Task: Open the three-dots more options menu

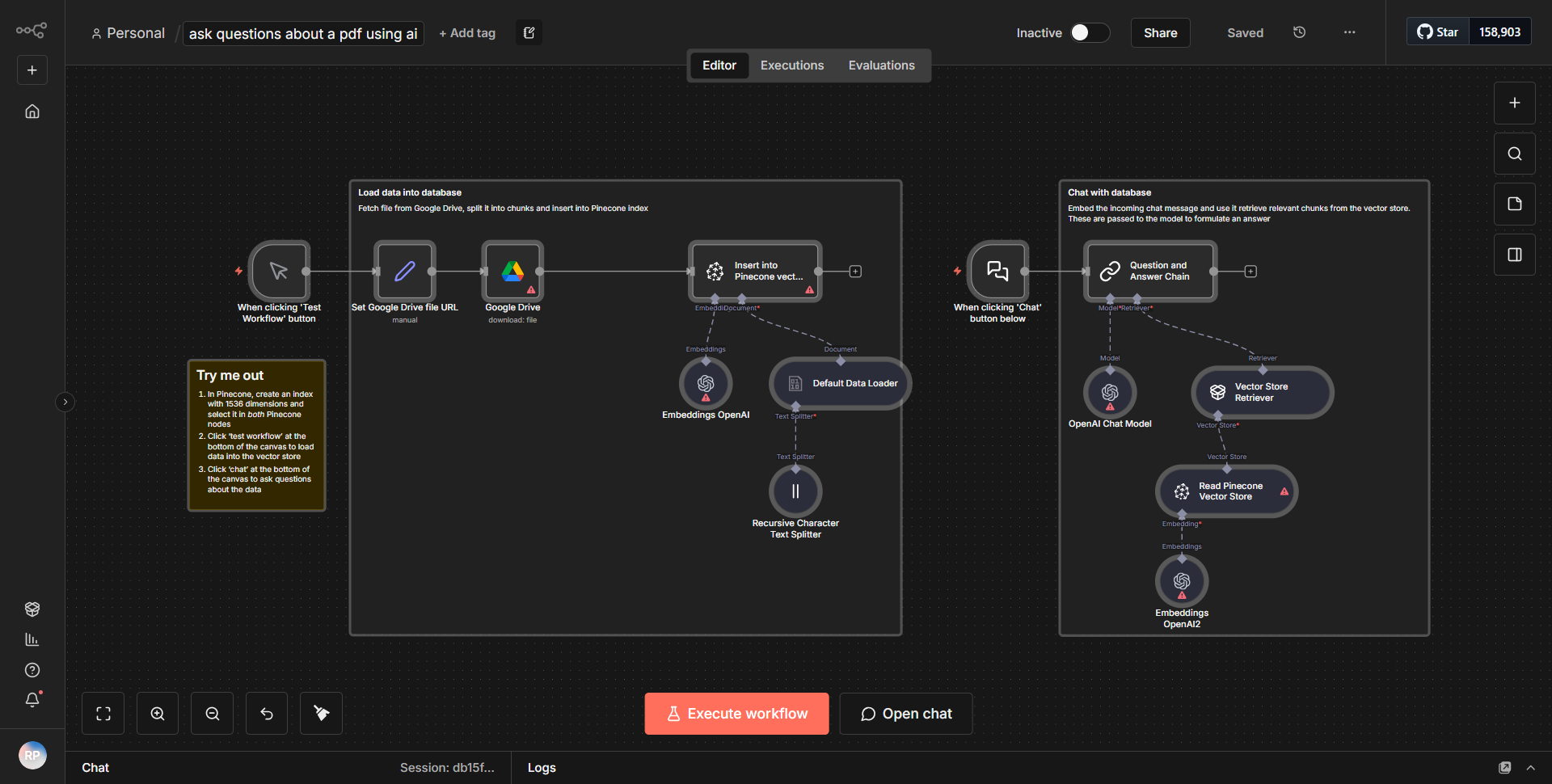Action: [1349, 32]
